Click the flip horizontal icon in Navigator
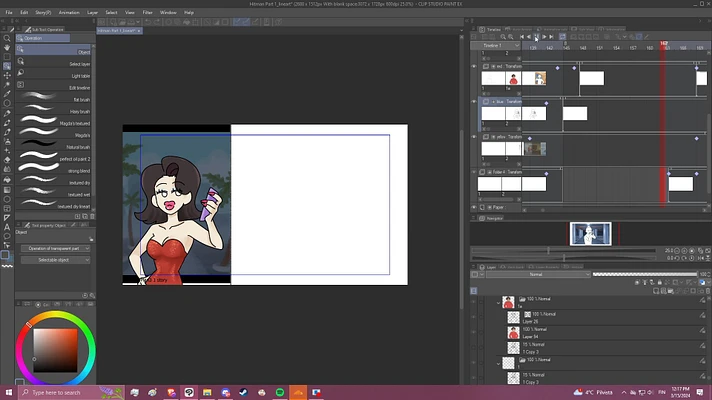712x400 pixels. (x=701, y=258)
